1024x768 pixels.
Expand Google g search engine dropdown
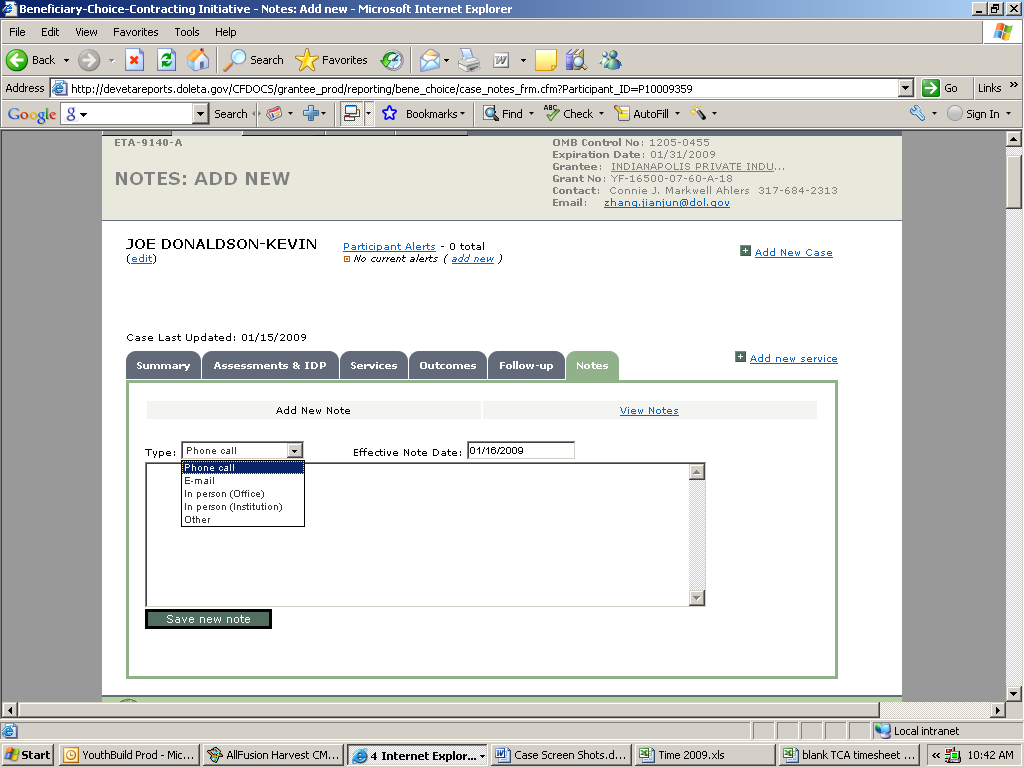coord(84,115)
